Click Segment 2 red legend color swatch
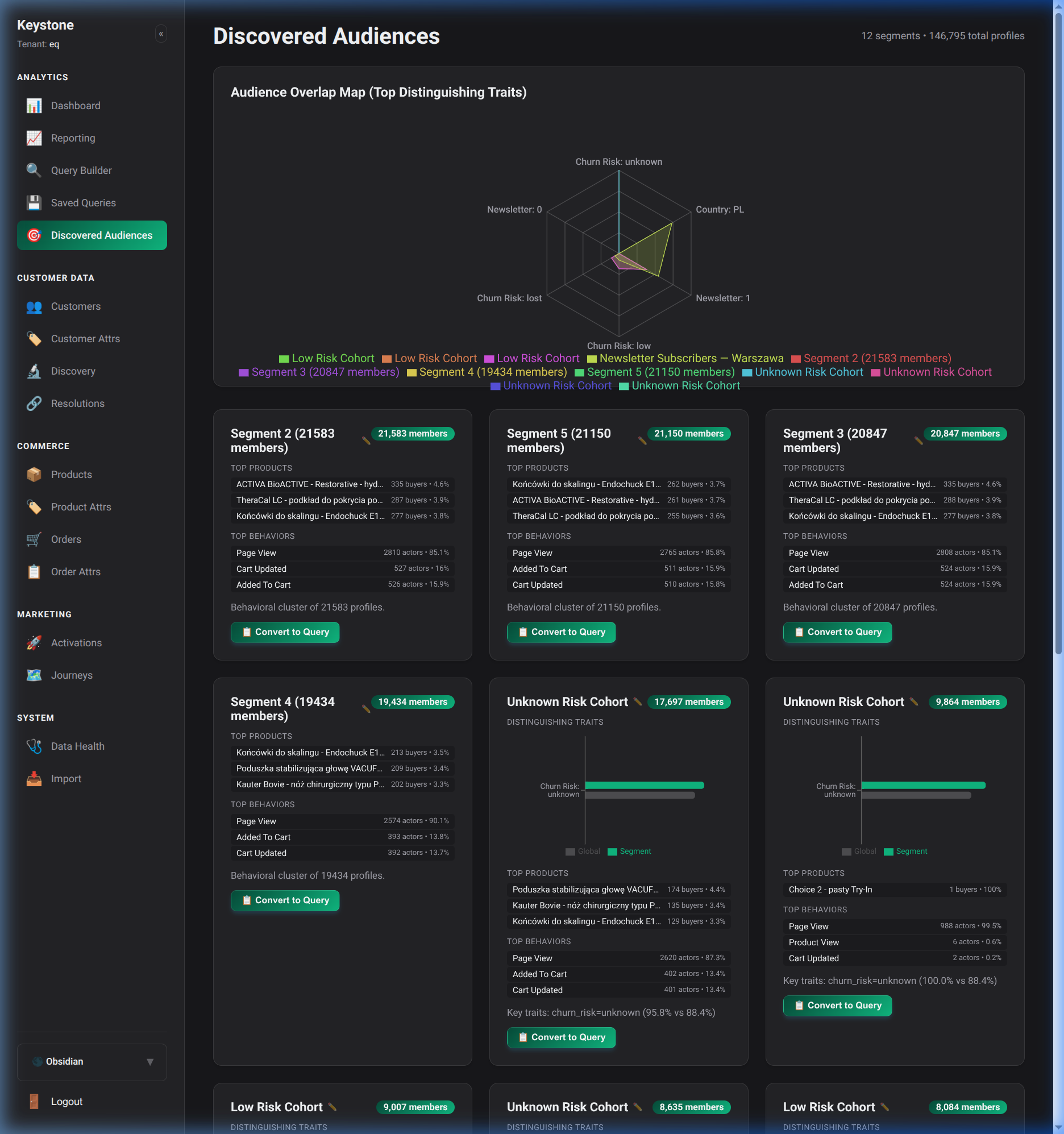The height and width of the screenshot is (1134, 1064). click(795, 359)
